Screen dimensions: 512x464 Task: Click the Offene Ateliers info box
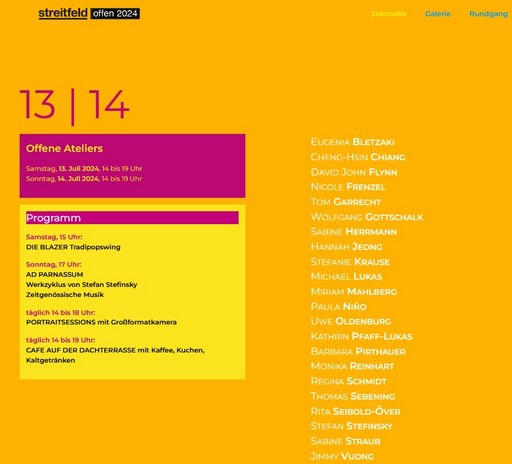pos(132,166)
